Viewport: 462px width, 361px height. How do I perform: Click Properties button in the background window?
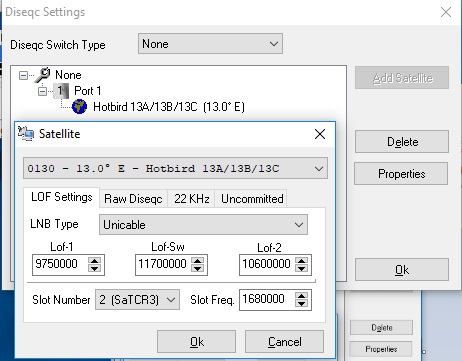[x=381, y=349]
